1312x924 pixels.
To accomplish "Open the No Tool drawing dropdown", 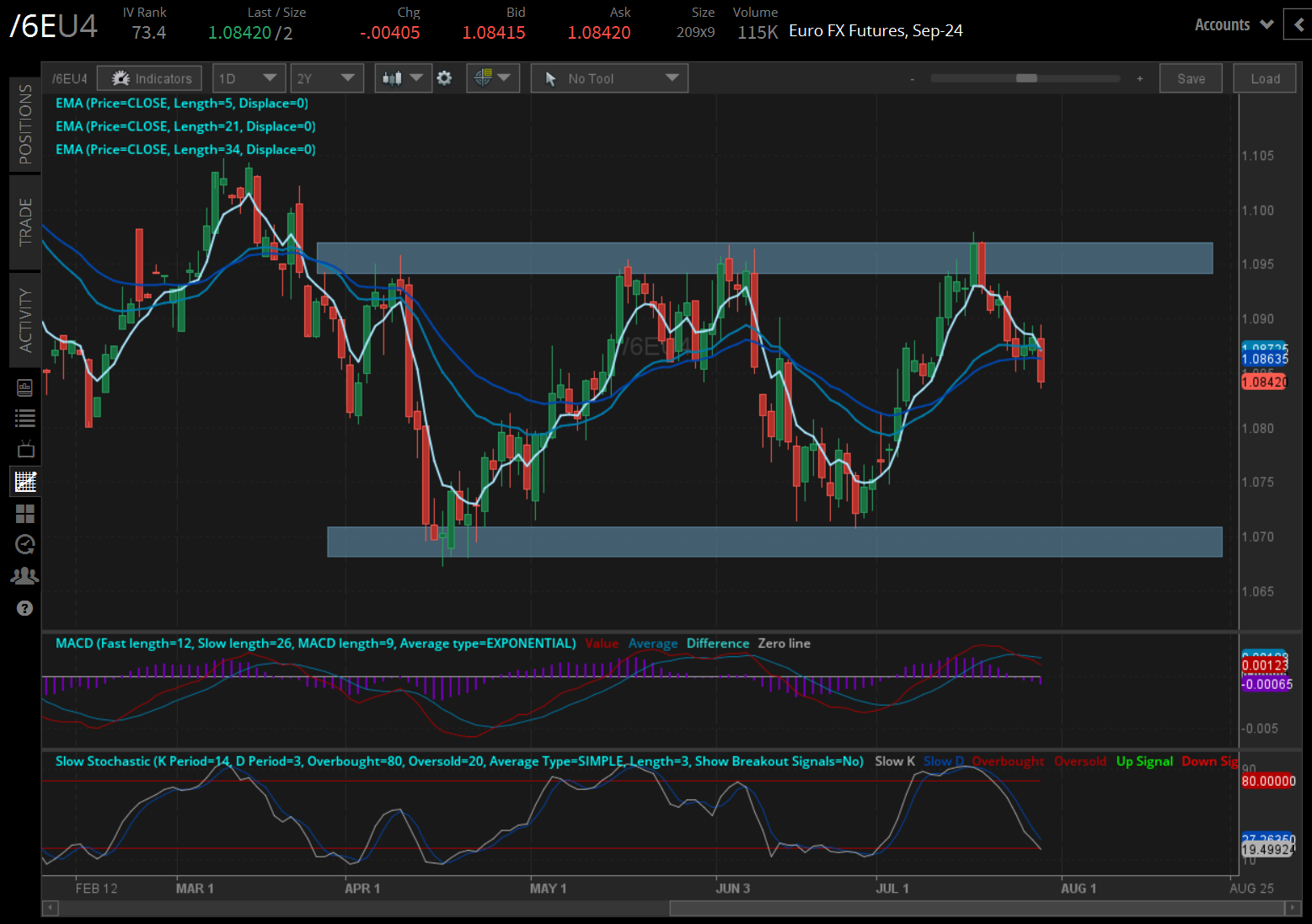I will (x=608, y=77).
